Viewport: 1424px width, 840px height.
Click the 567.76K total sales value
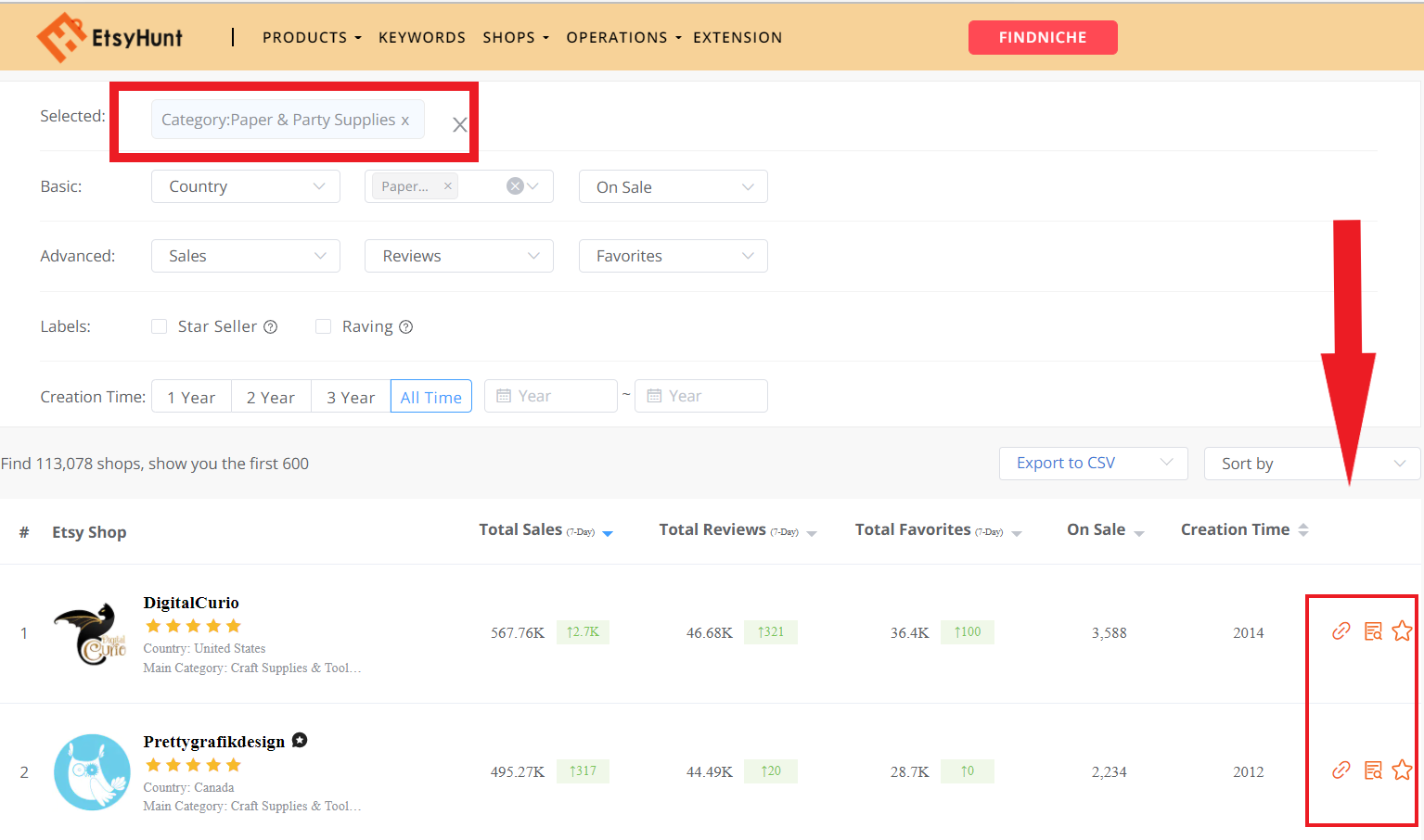(x=518, y=633)
